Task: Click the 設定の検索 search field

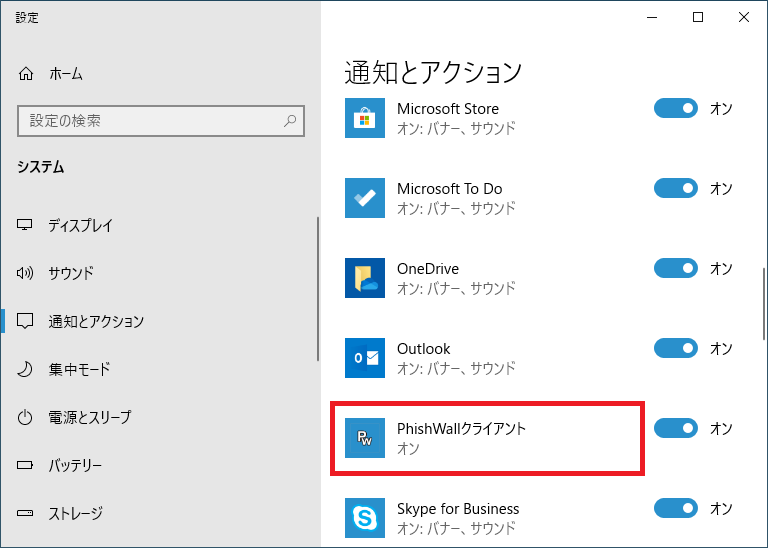Action: point(161,120)
